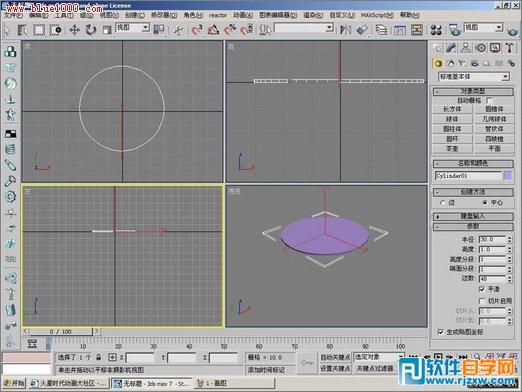Screen dimensions: 522x392
Task: Toggle the Auto Key (自动关键点) button
Action: coord(335,357)
